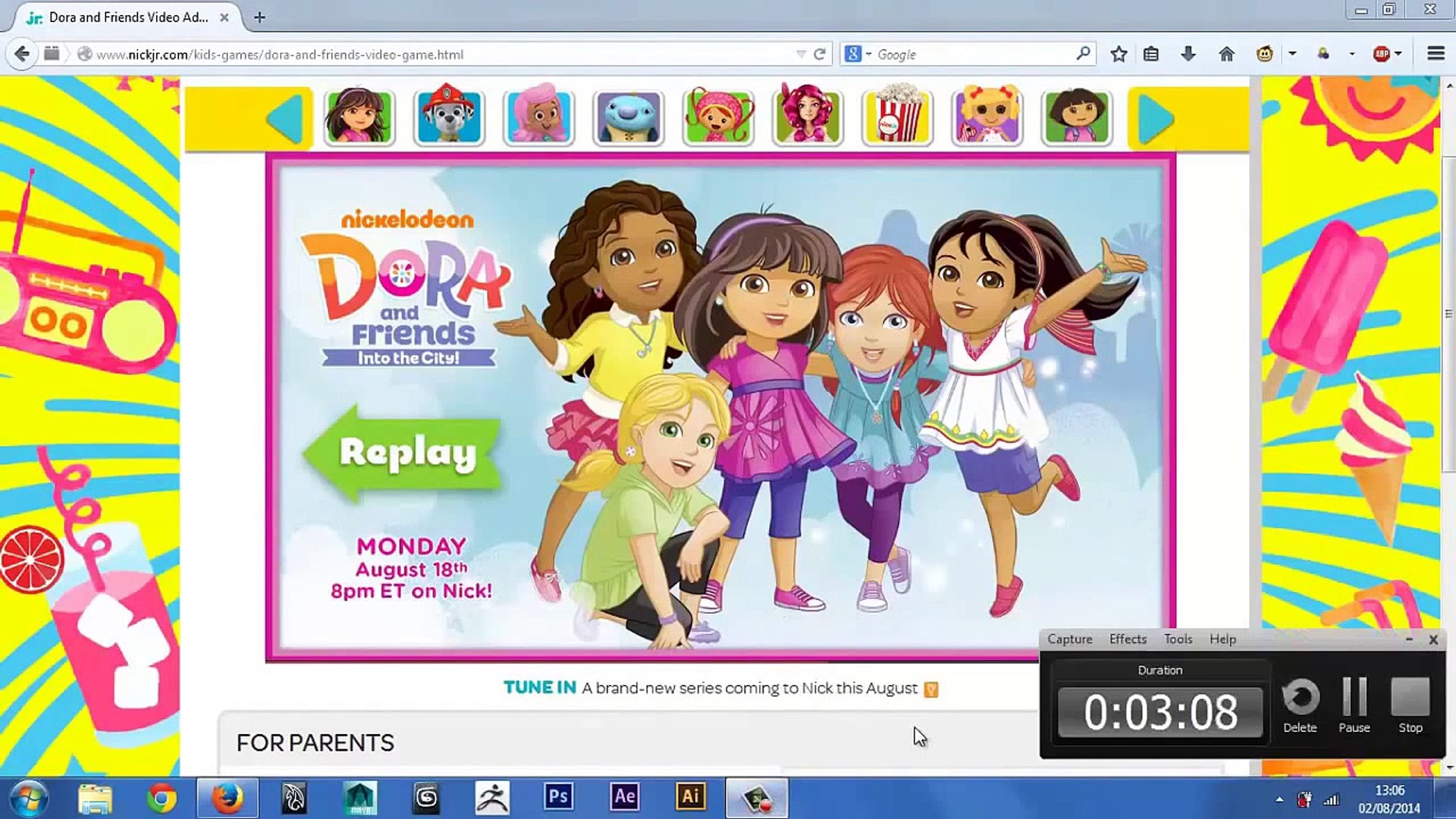Open the Effects menu

point(1128,639)
